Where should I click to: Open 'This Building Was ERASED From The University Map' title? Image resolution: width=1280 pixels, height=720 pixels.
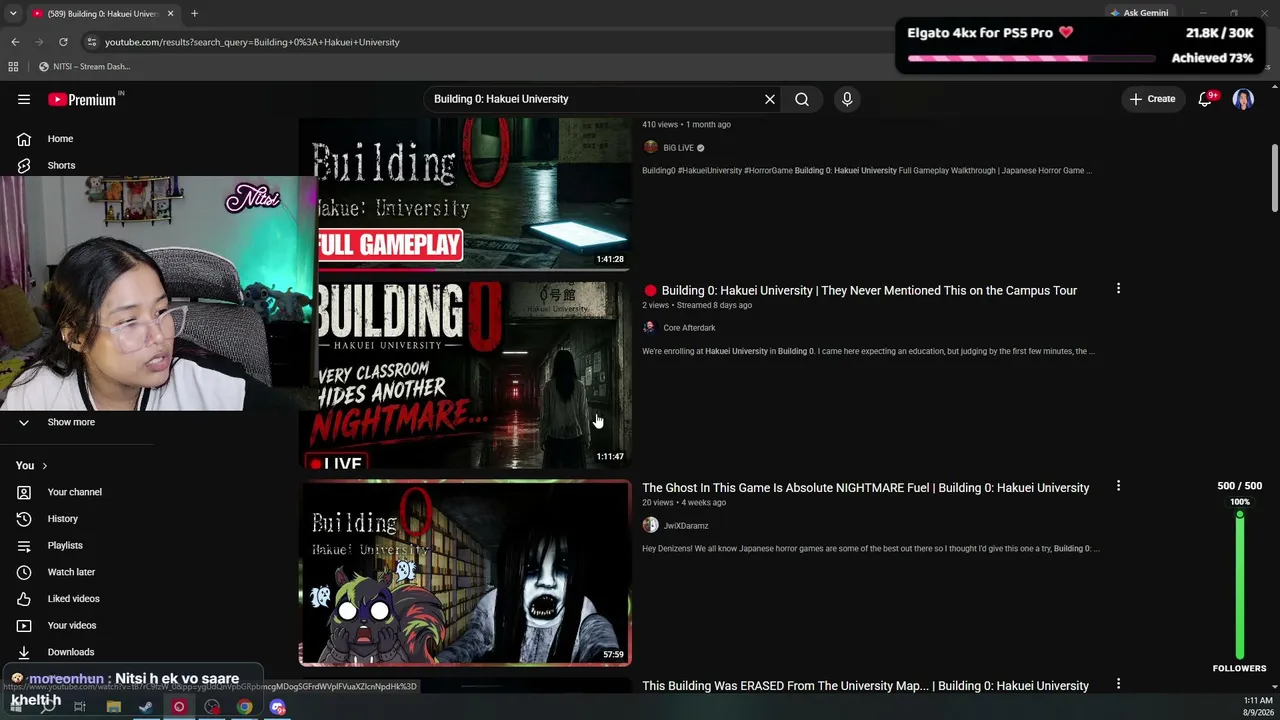click(866, 686)
